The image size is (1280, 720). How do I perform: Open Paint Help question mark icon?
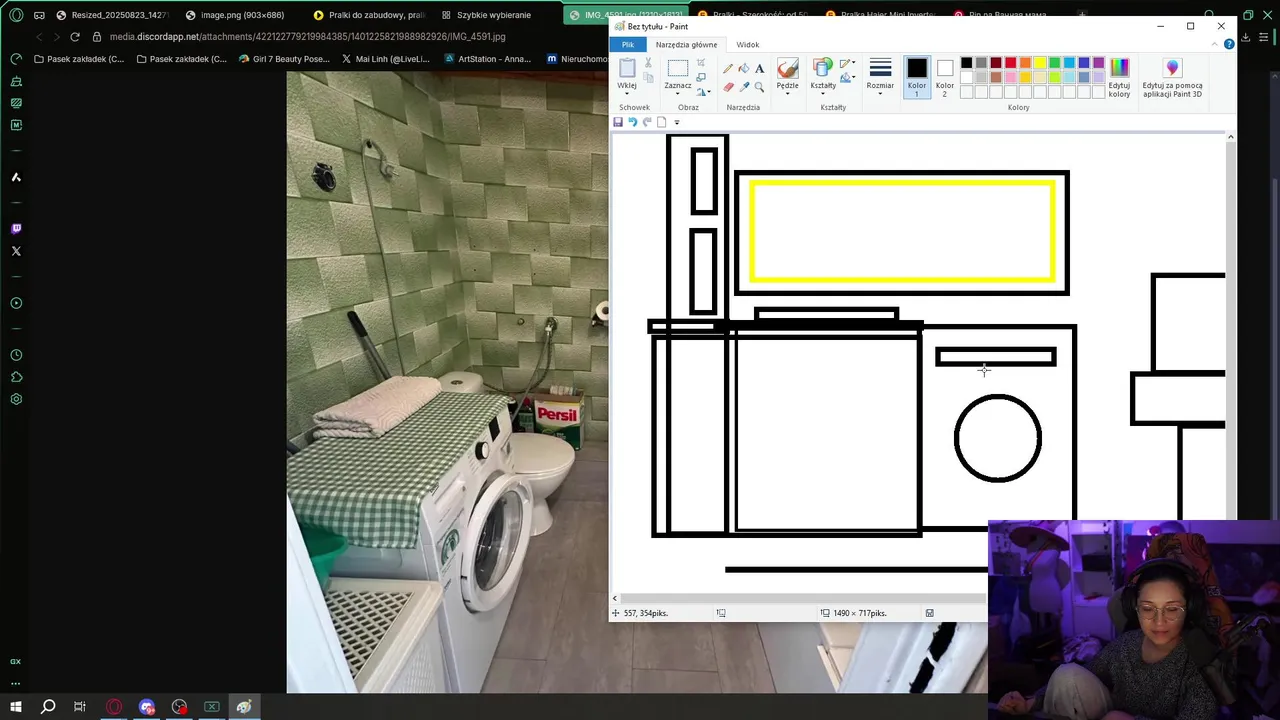coord(1229,44)
